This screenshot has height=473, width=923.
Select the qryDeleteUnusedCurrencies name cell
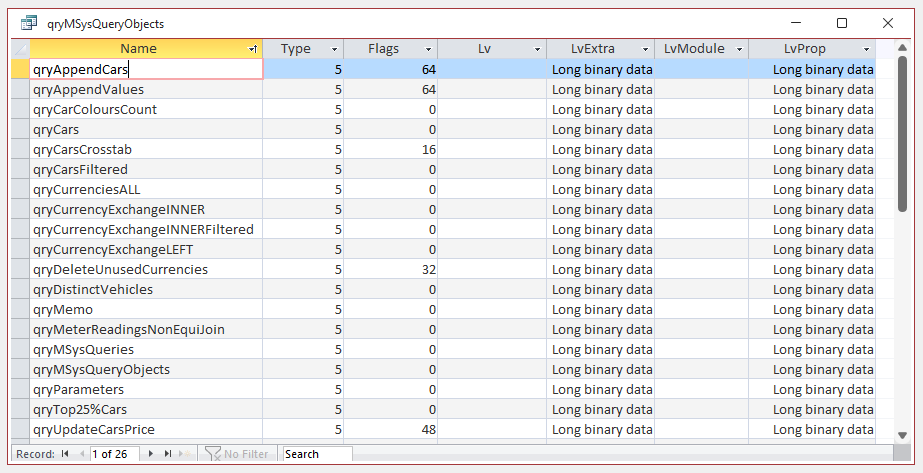pyautogui.click(x=146, y=269)
